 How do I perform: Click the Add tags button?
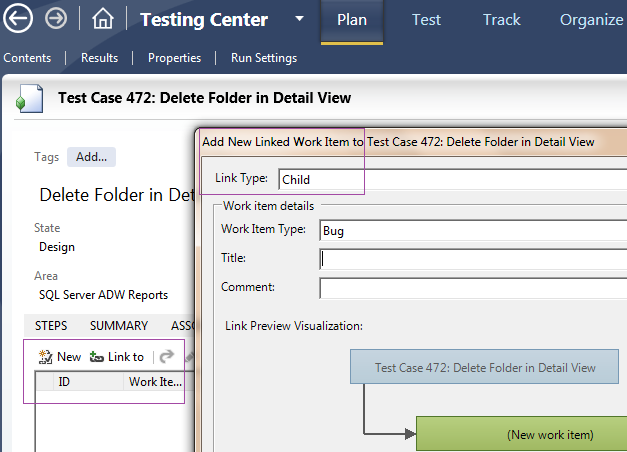click(x=91, y=157)
